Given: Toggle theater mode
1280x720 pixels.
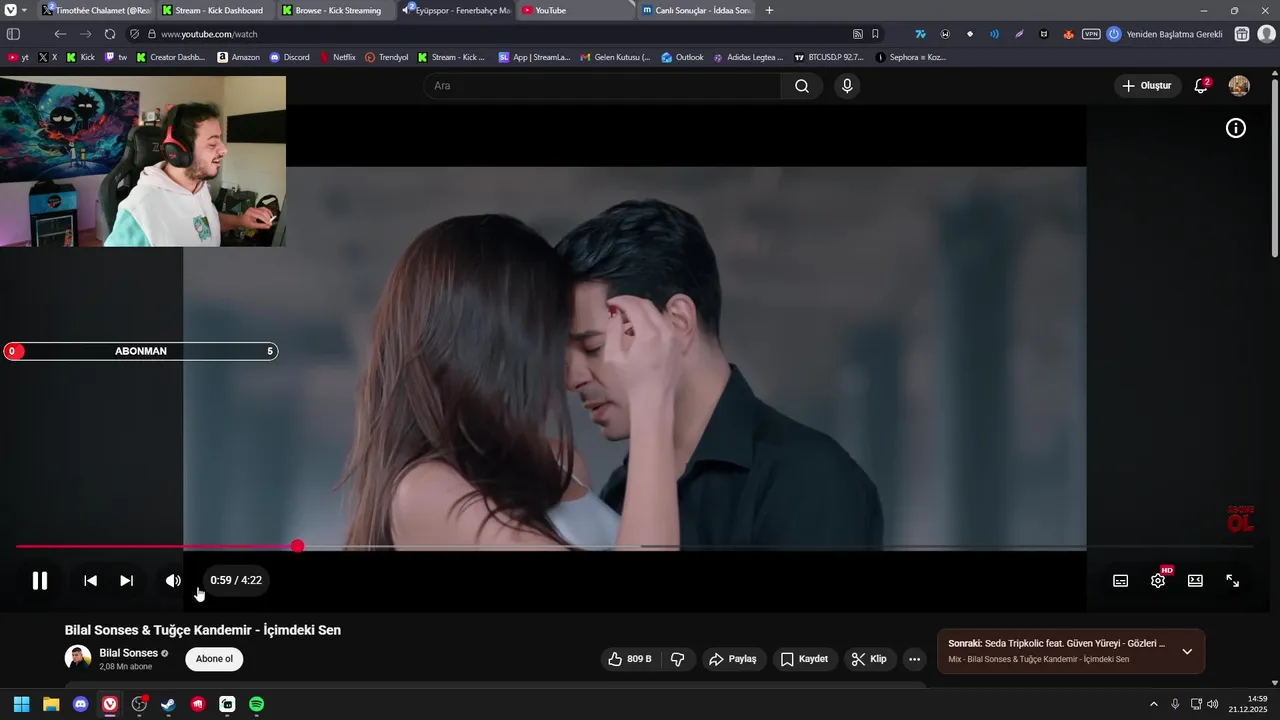Looking at the screenshot, I should point(1195,581).
